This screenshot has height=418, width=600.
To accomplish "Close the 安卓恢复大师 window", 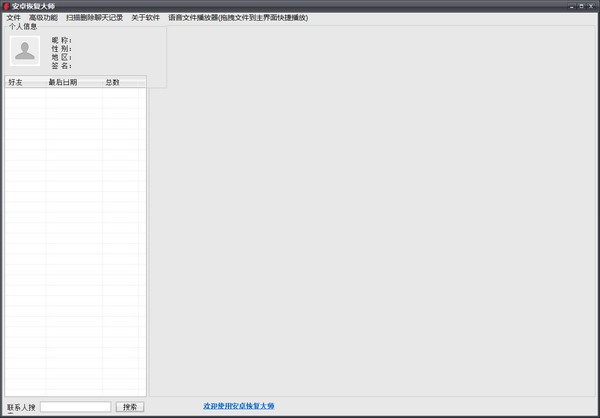I will (x=591, y=5).
